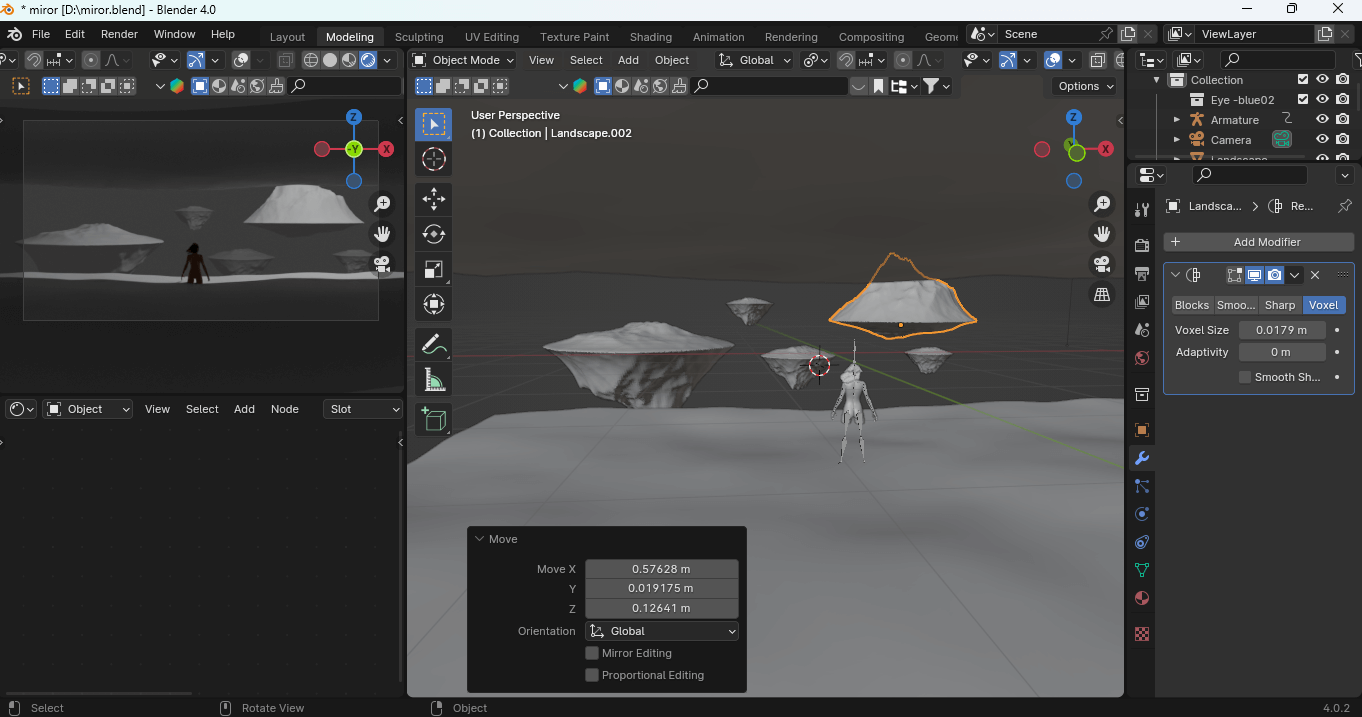The image size is (1362, 717).
Task: Open the Output properties tab
Action: pyautogui.click(x=1142, y=273)
